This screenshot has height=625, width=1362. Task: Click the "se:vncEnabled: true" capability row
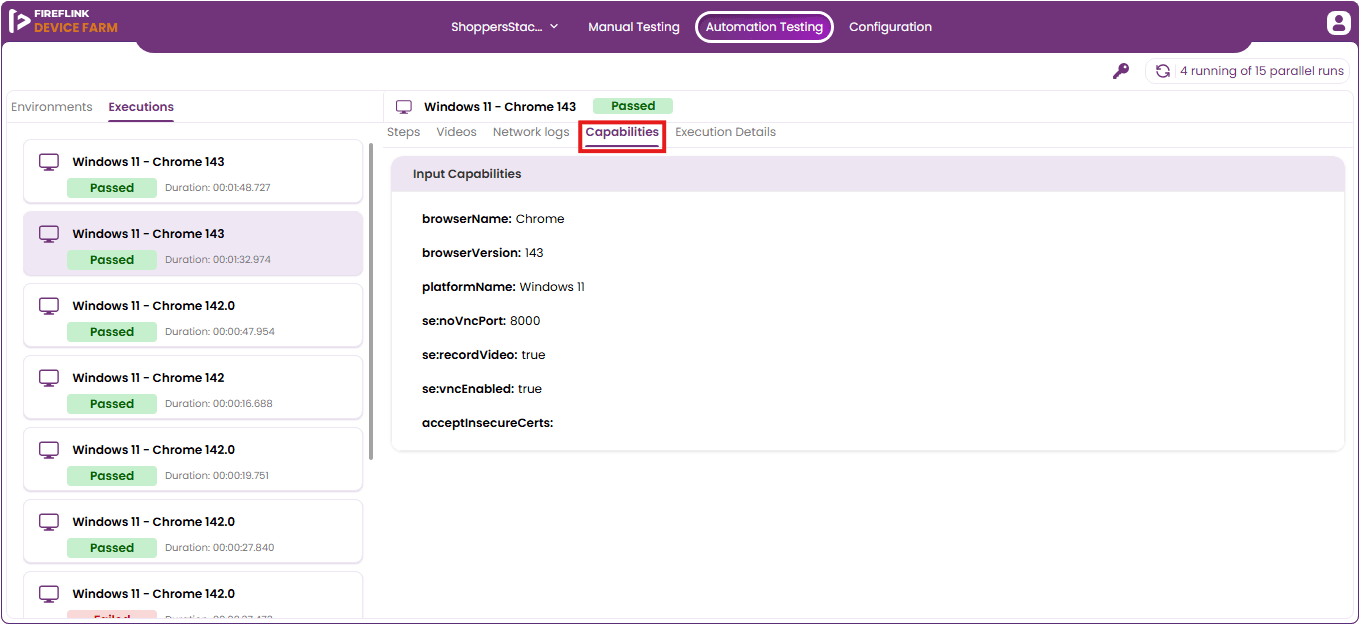pos(482,389)
